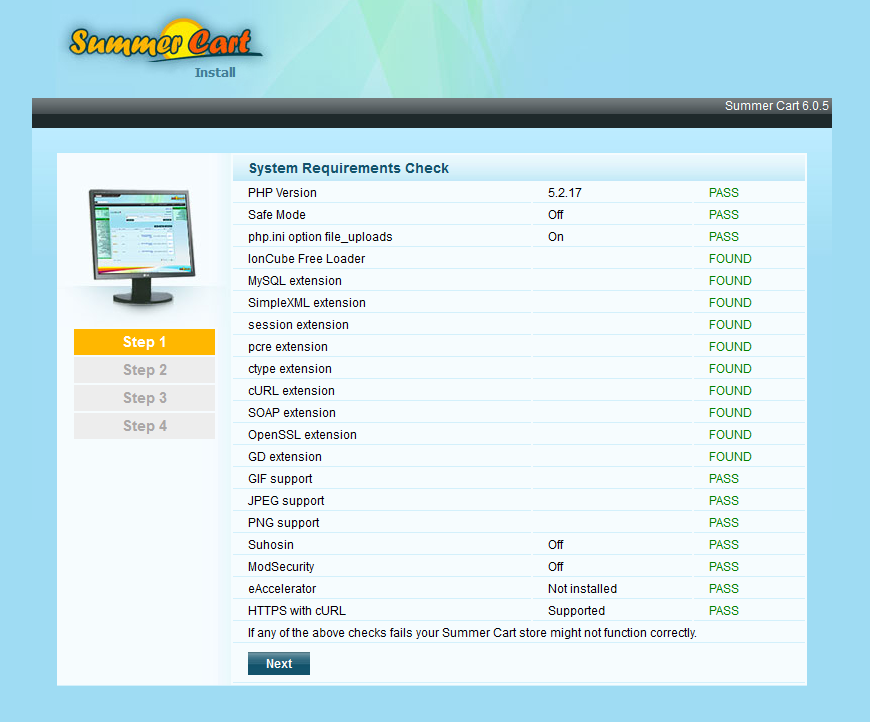This screenshot has height=722, width=870.
Task: Click the System Requirements Check heading
Action: [x=349, y=168]
